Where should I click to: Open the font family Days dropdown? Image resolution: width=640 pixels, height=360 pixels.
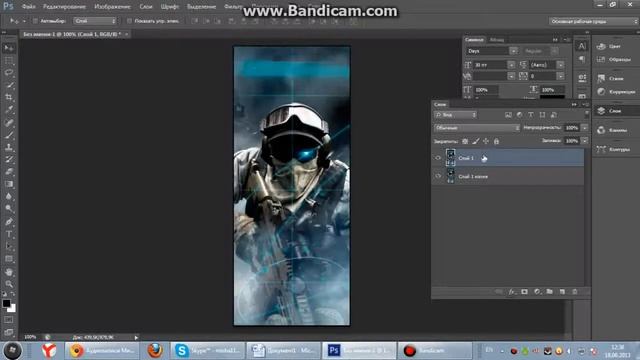pyautogui.click(x=513, y=51)
